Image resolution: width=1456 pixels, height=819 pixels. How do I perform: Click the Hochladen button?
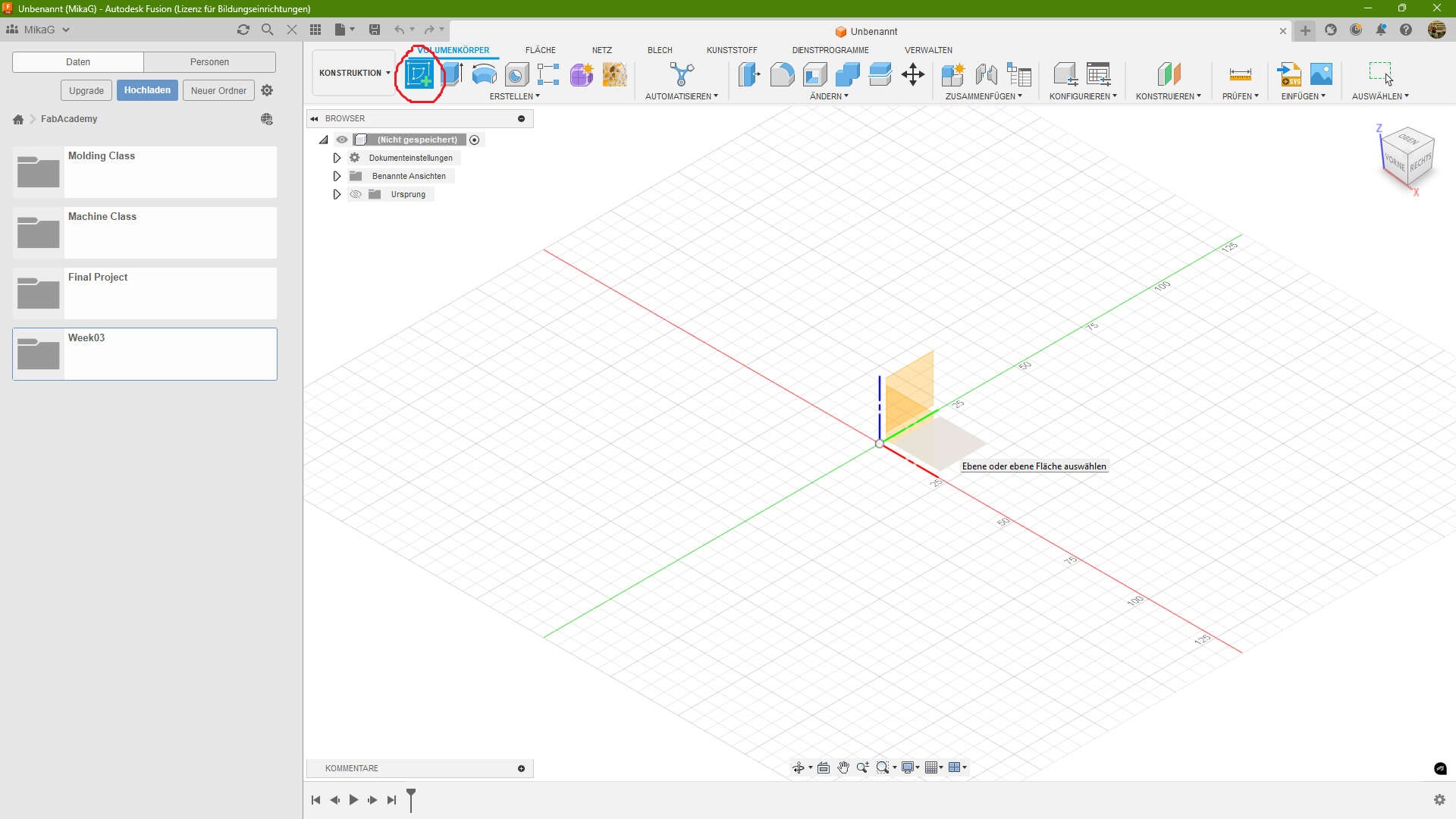pos(147,90)
